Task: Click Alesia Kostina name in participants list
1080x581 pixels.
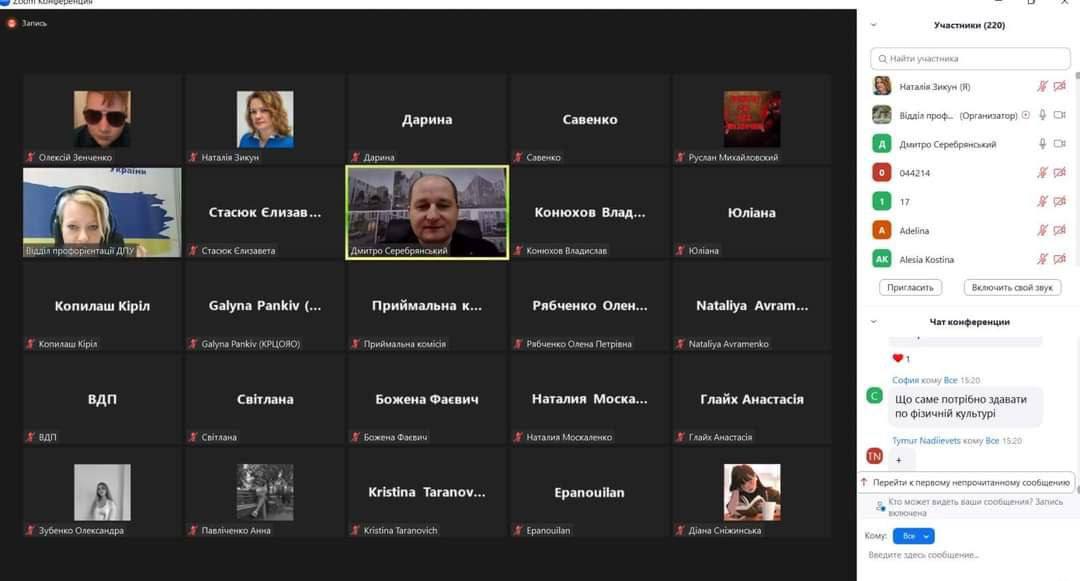Action: click(x=926, y=260)
